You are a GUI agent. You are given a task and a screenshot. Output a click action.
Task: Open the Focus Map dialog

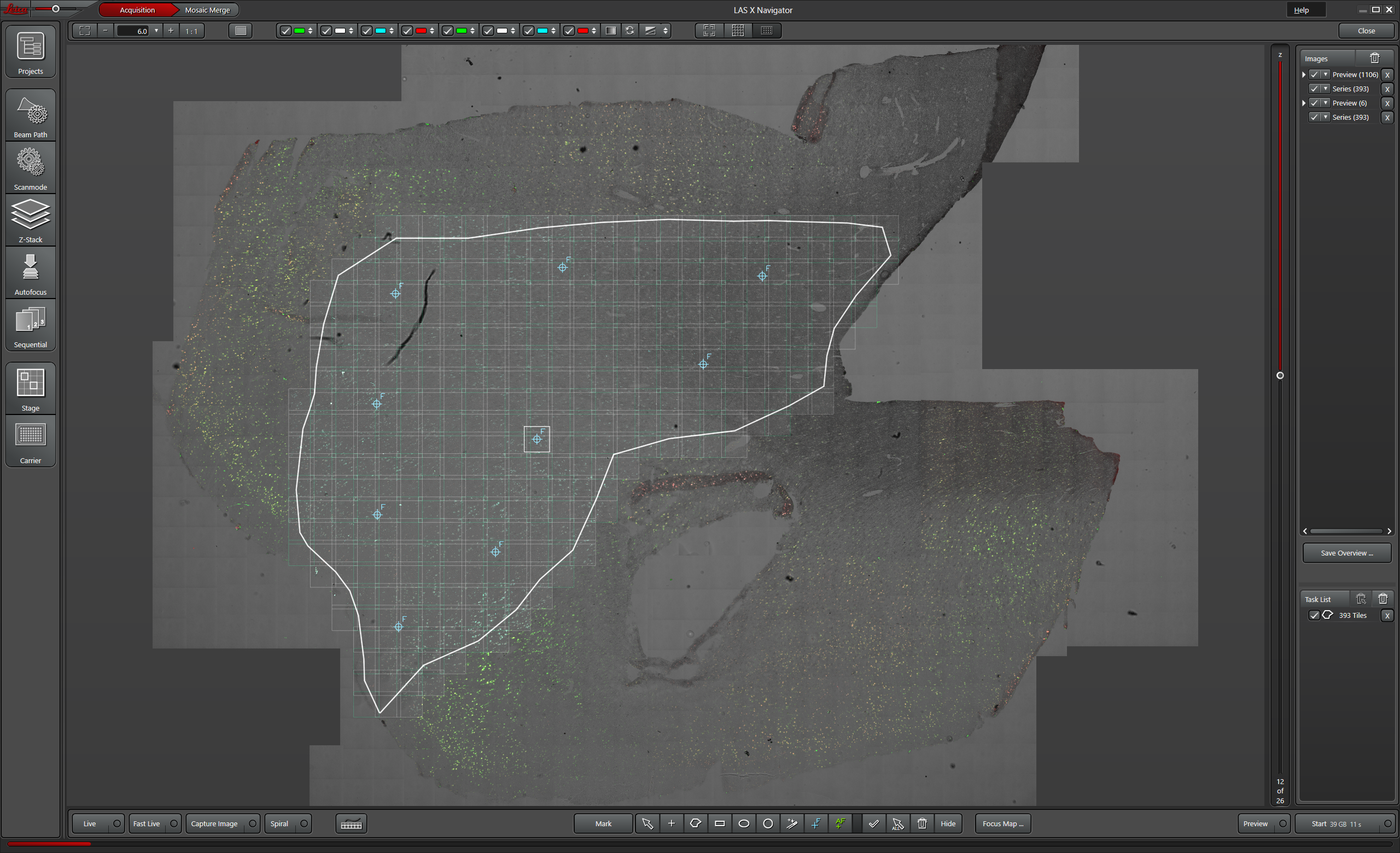[x=1003, y=823]
